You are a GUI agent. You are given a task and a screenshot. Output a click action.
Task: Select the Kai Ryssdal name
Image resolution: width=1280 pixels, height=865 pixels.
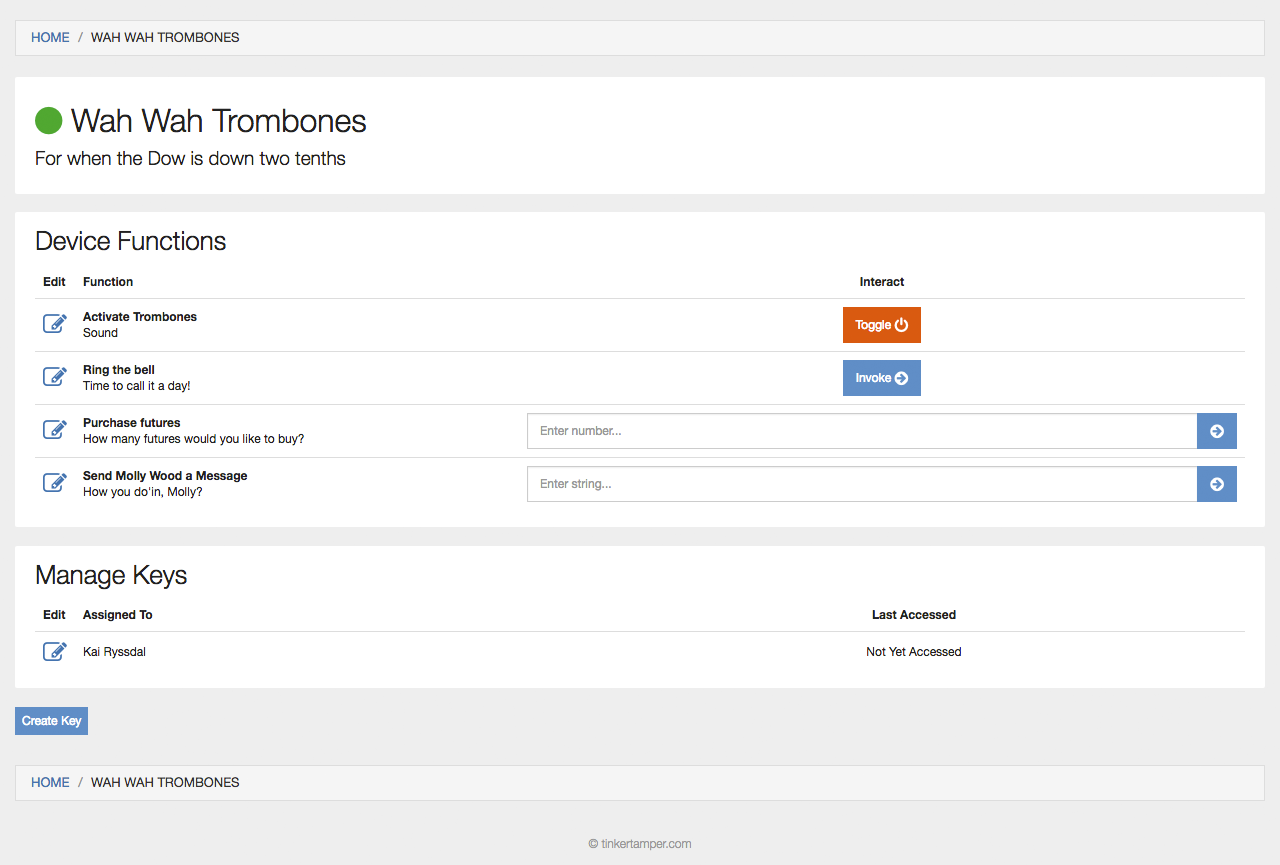pos(114,652)
